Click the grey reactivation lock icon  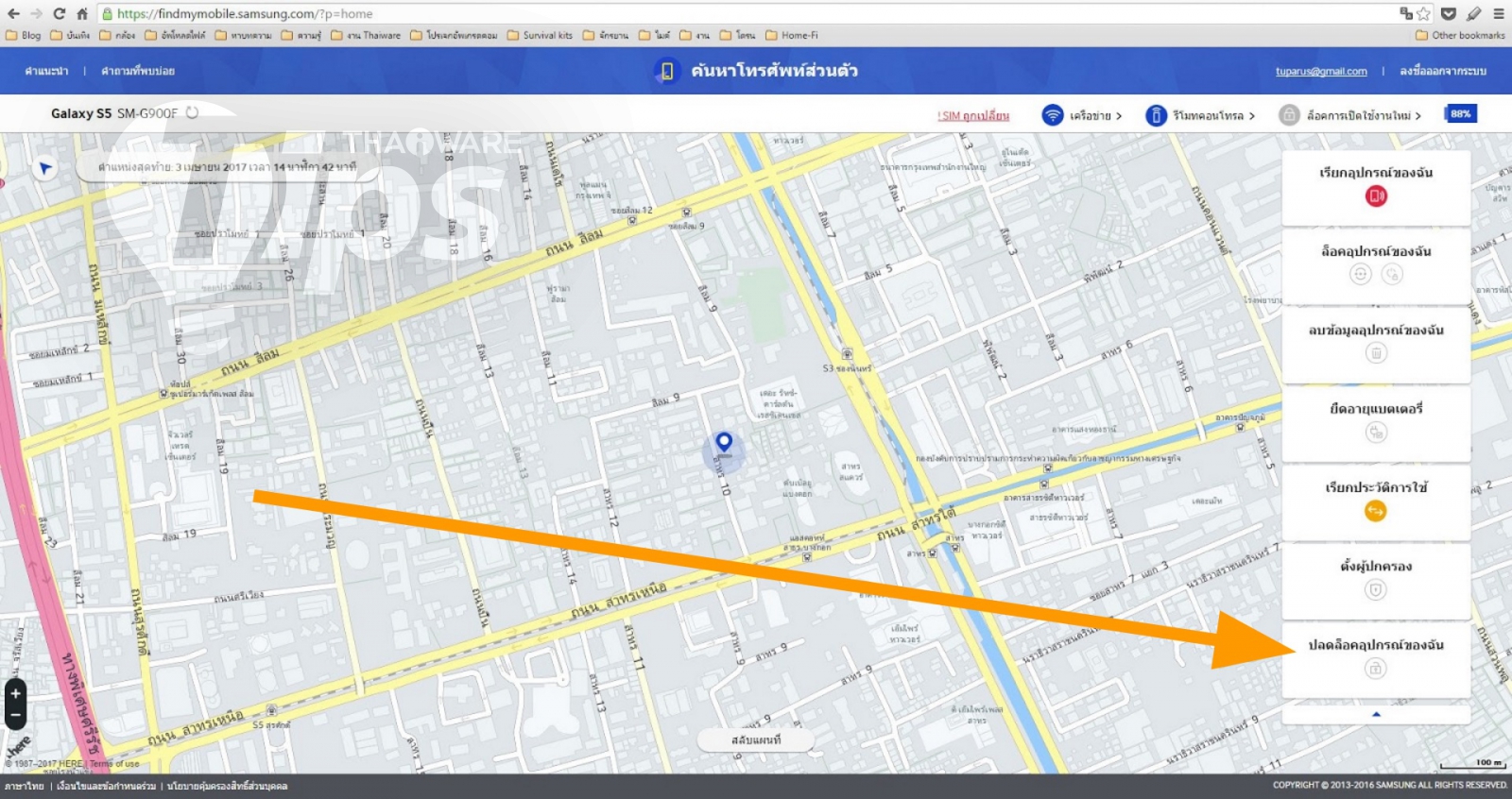(1289, 115)
